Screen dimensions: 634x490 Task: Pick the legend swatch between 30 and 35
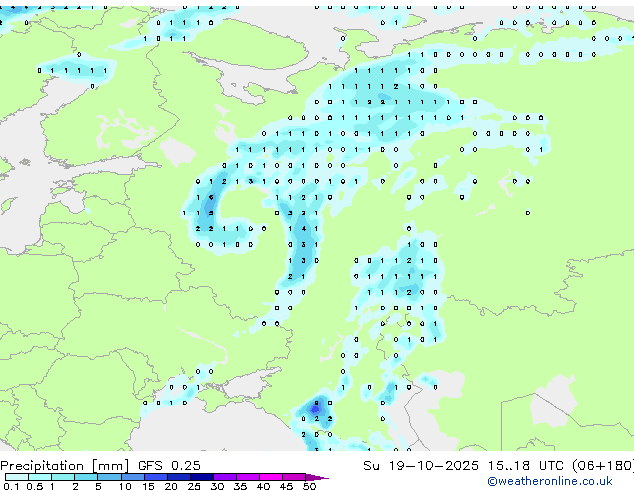point(225,477)
